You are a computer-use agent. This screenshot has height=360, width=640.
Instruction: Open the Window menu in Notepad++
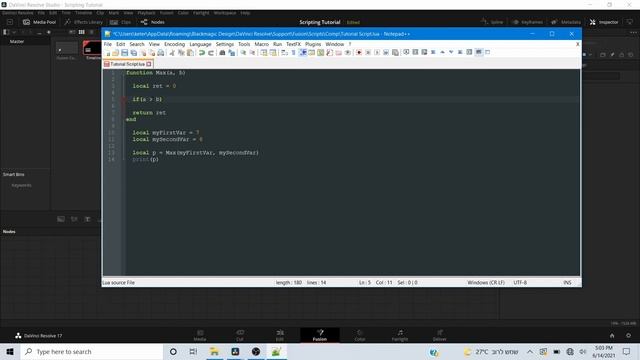[334, 44]
